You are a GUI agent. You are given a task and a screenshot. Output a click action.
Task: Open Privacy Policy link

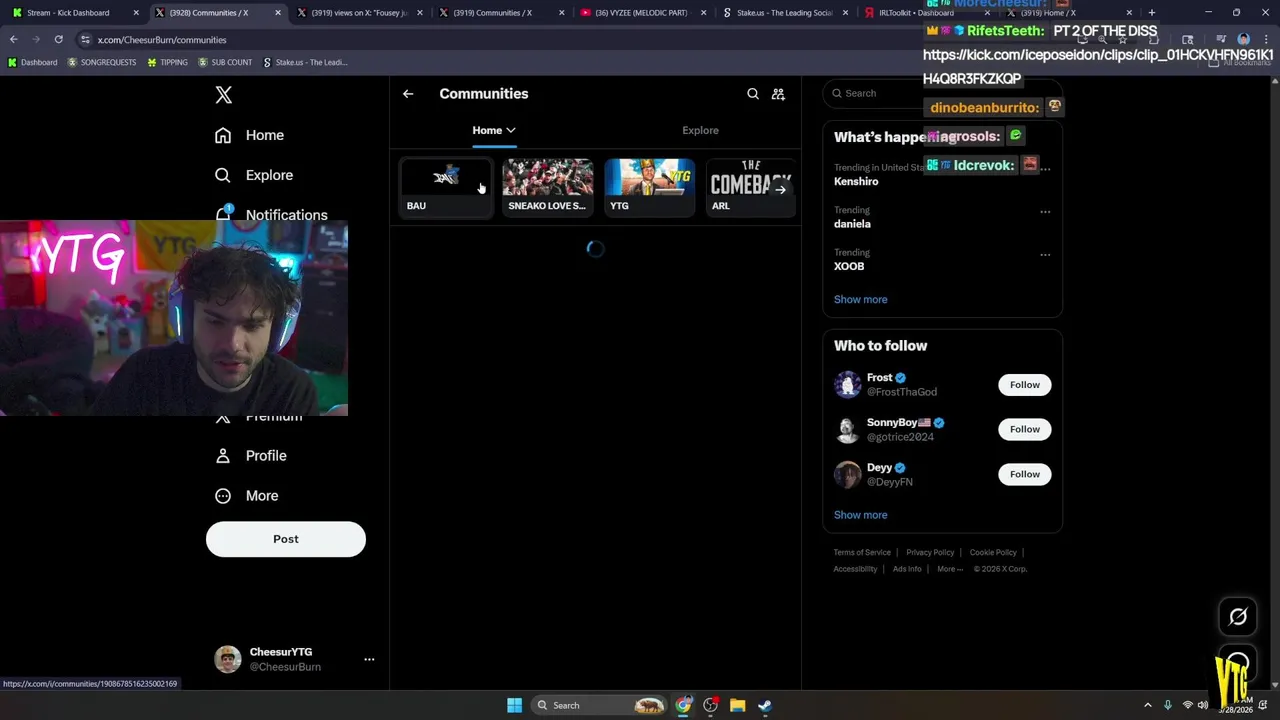pos(930,552)
